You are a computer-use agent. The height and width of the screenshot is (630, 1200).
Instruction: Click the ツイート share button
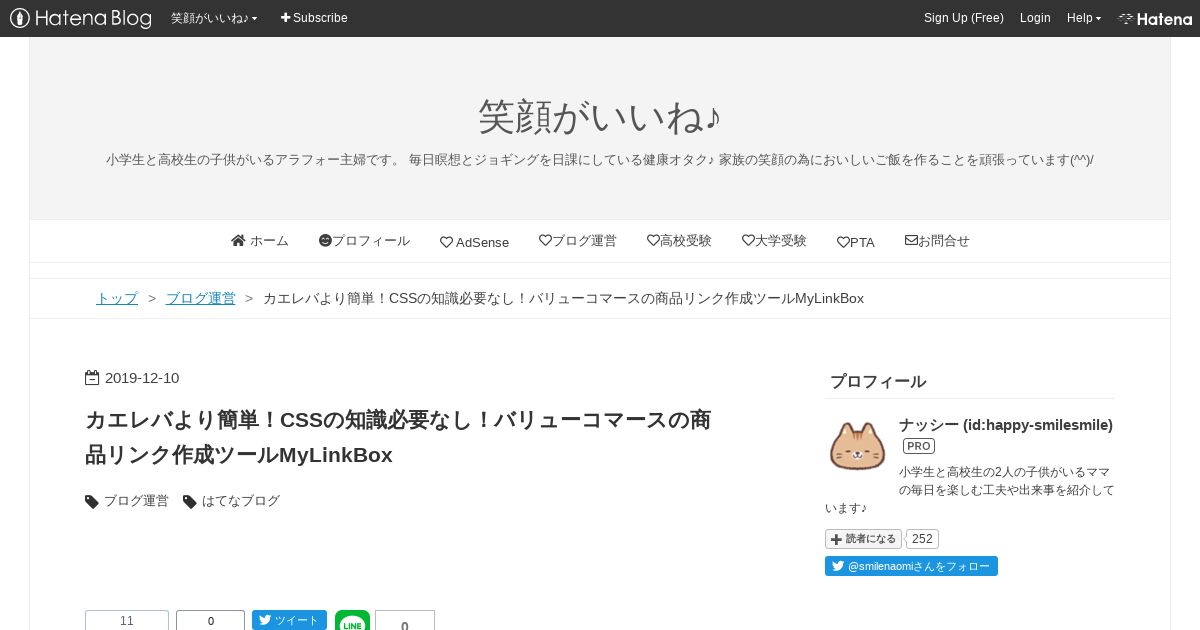(x=289, y=620)
